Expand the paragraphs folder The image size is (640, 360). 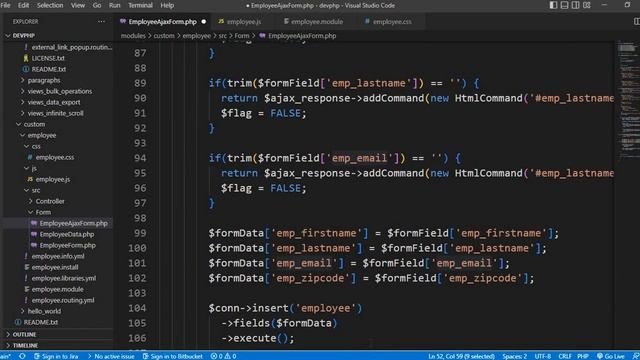click(x=44, y=80)
